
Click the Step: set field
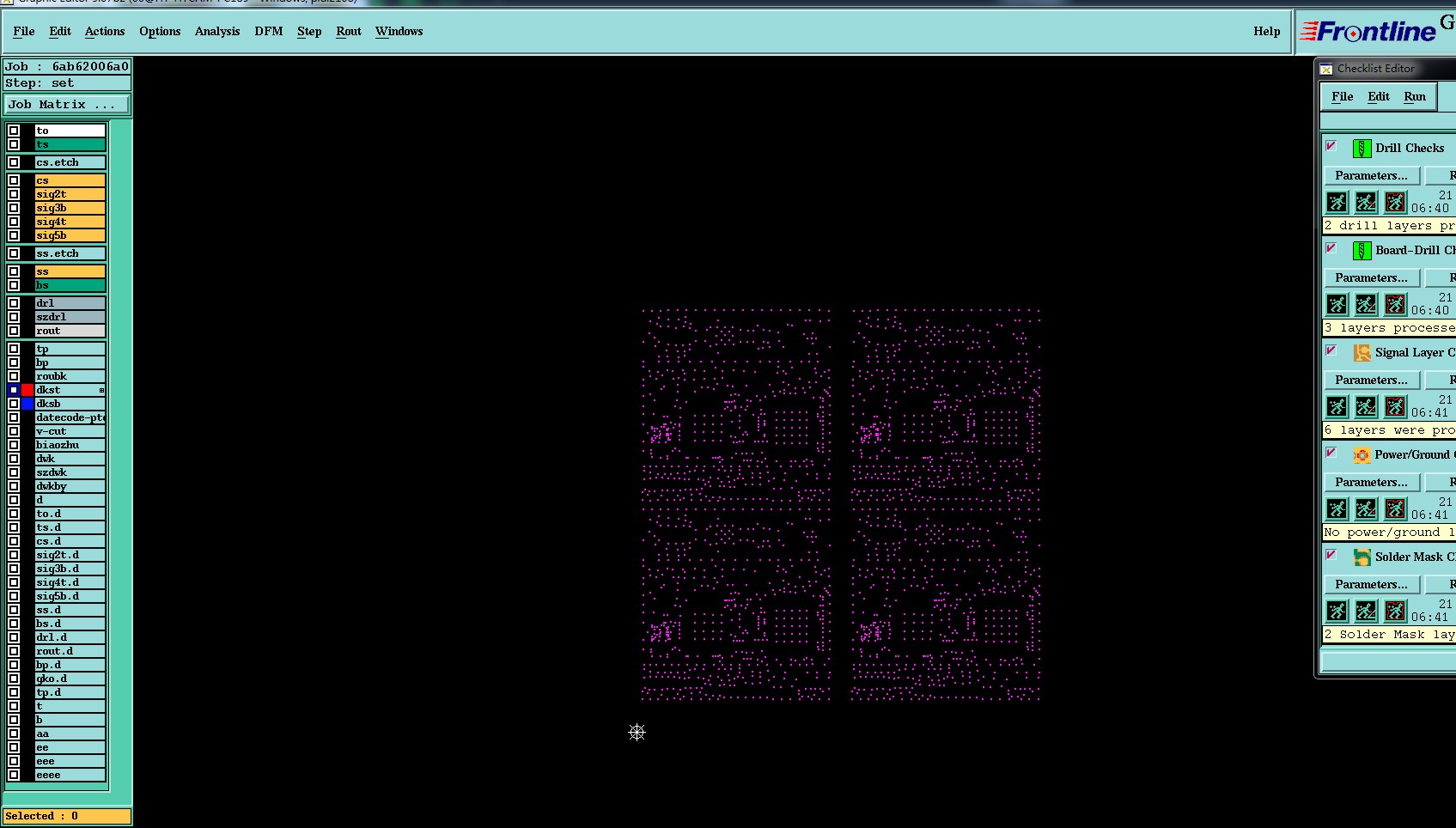pos(67,83)
